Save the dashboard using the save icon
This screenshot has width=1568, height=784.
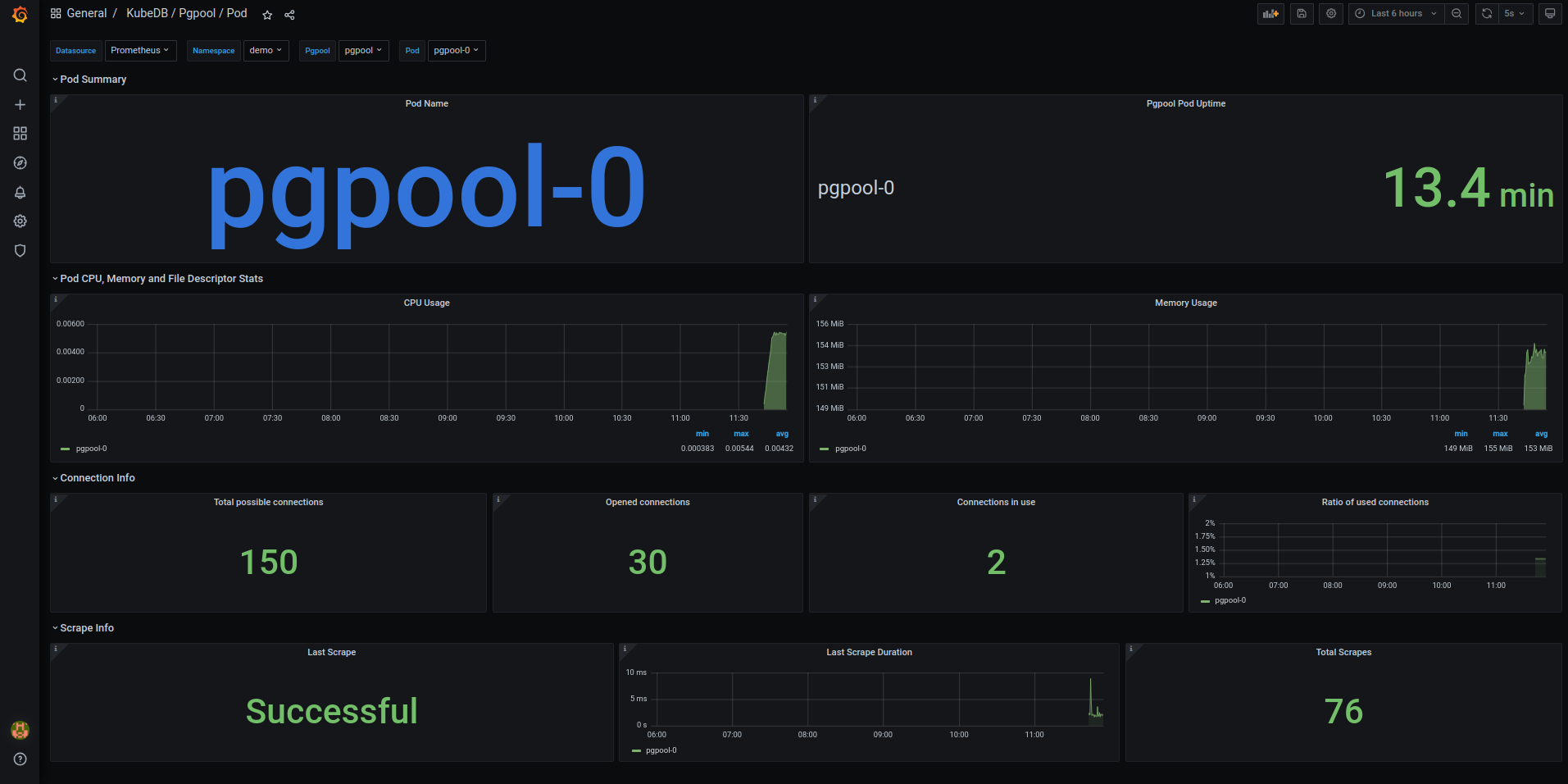click(x=1301, y=13)
